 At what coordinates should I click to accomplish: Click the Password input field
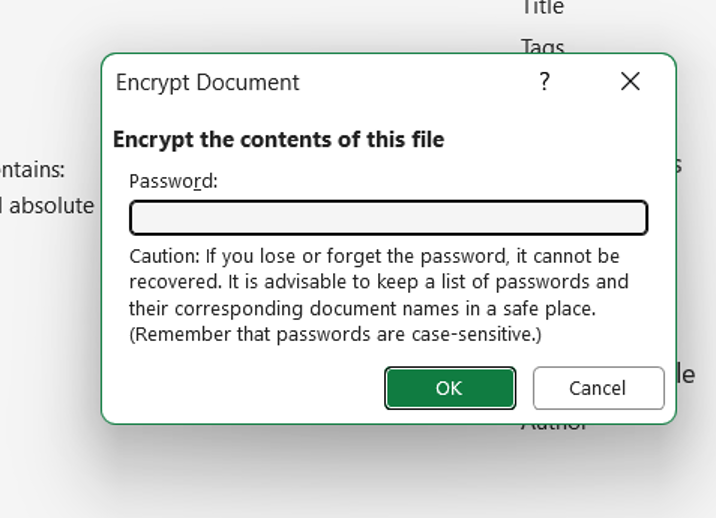coord(388,218)
